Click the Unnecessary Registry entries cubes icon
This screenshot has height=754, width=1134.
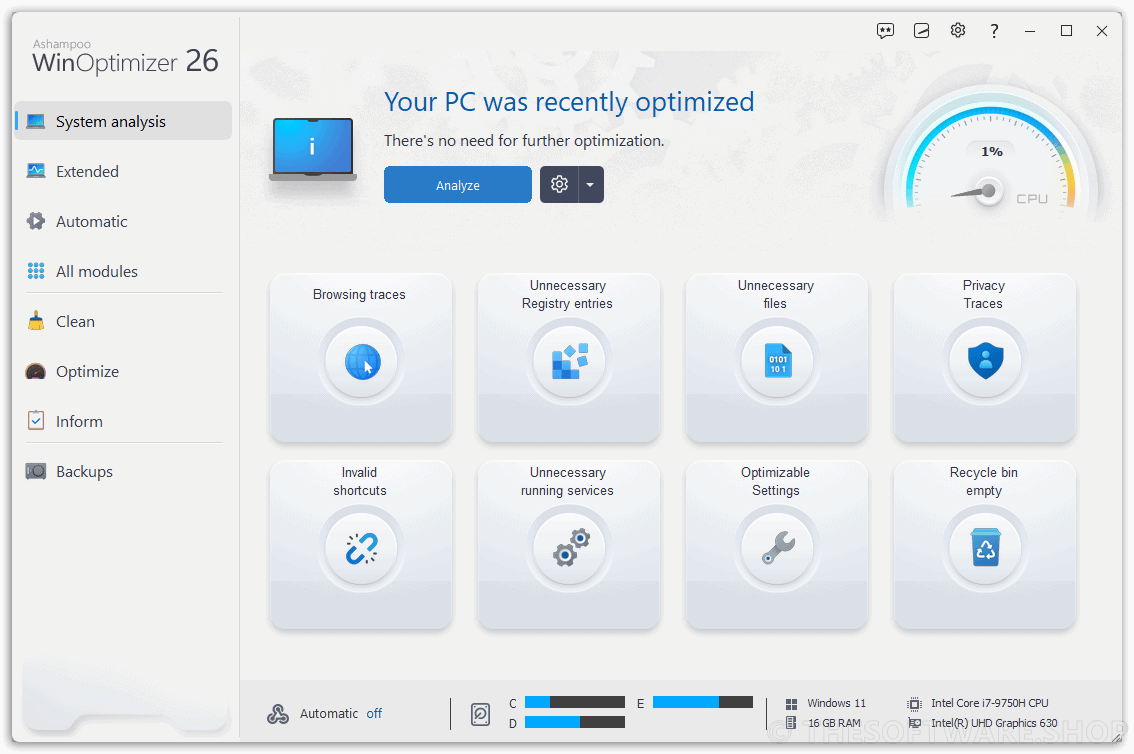pyautogui.click(x=570, y=361)
